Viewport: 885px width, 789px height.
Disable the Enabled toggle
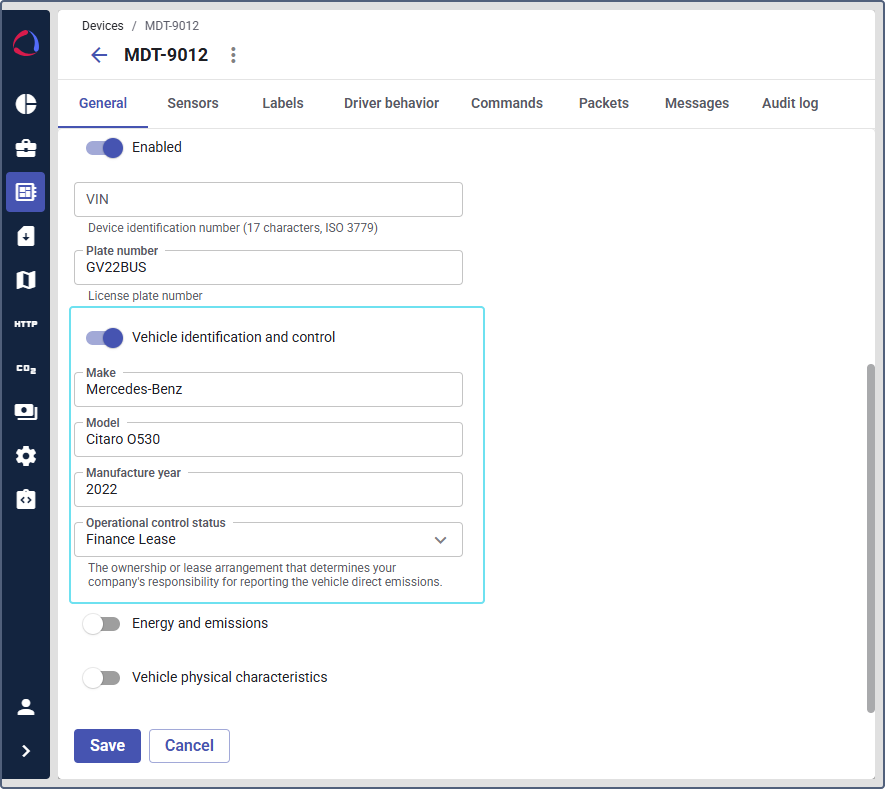pyautogui.click(x=104, y=148)
